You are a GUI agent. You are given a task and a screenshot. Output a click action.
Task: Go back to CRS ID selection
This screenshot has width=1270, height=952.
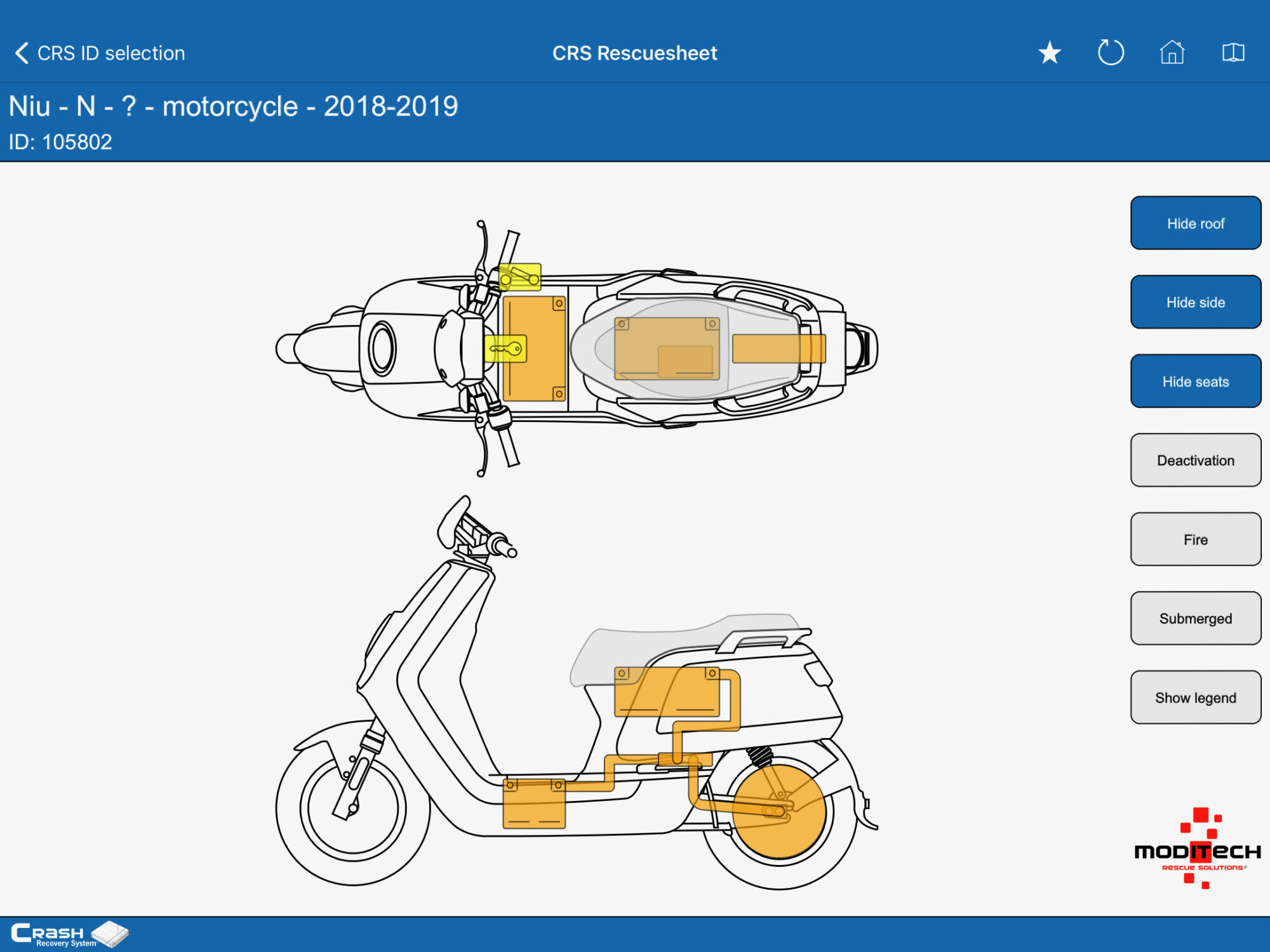coord(111,53)
